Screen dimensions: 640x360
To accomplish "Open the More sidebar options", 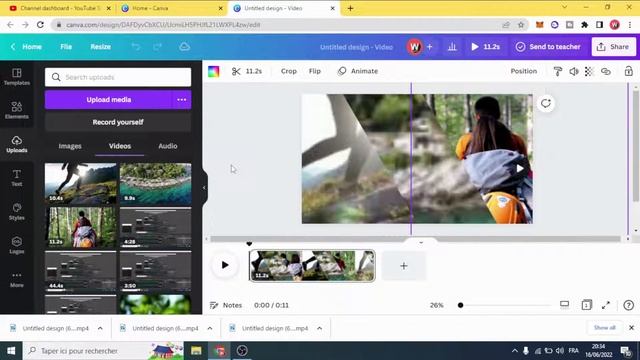I will click(x=17, y=279).
